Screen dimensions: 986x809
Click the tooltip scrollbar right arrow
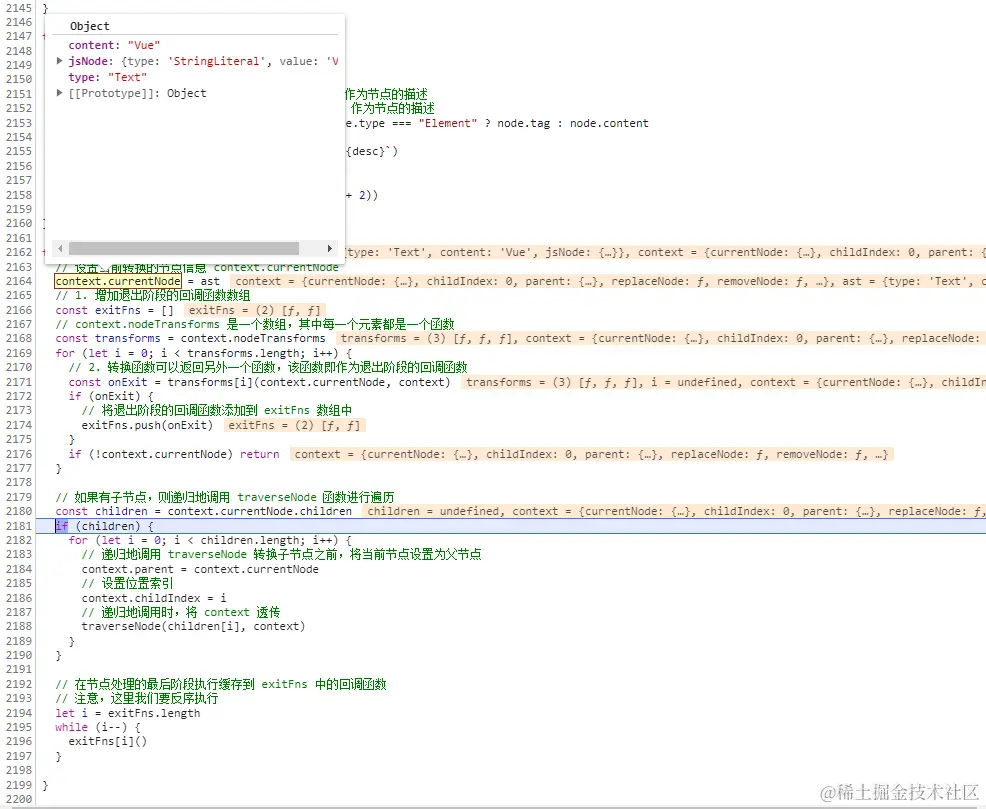330,248
